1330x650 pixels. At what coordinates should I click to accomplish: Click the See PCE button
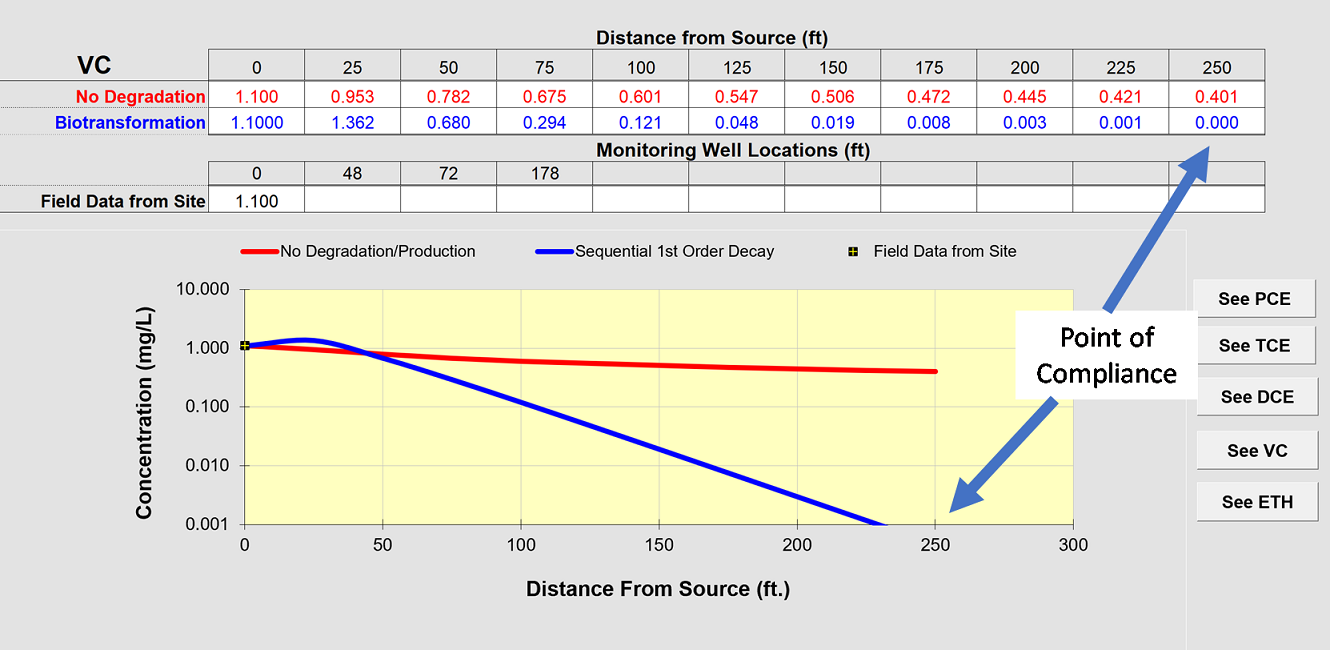(x=1255, y=299)
